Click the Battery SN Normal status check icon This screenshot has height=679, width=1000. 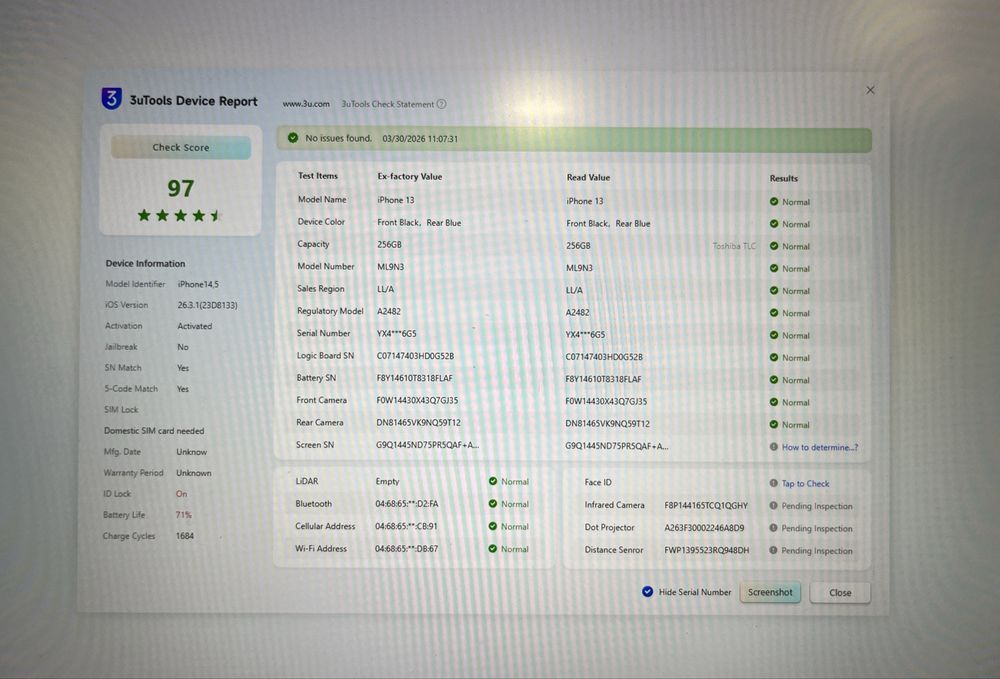tap(774, 380)
